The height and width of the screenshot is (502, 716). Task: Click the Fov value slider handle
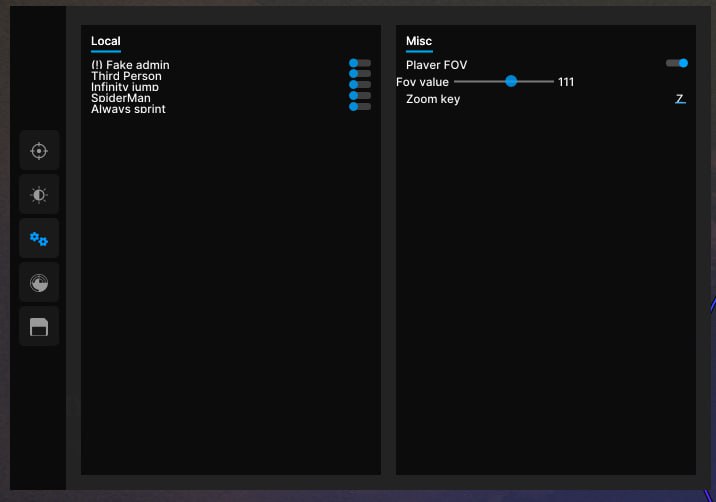[511, 81]
